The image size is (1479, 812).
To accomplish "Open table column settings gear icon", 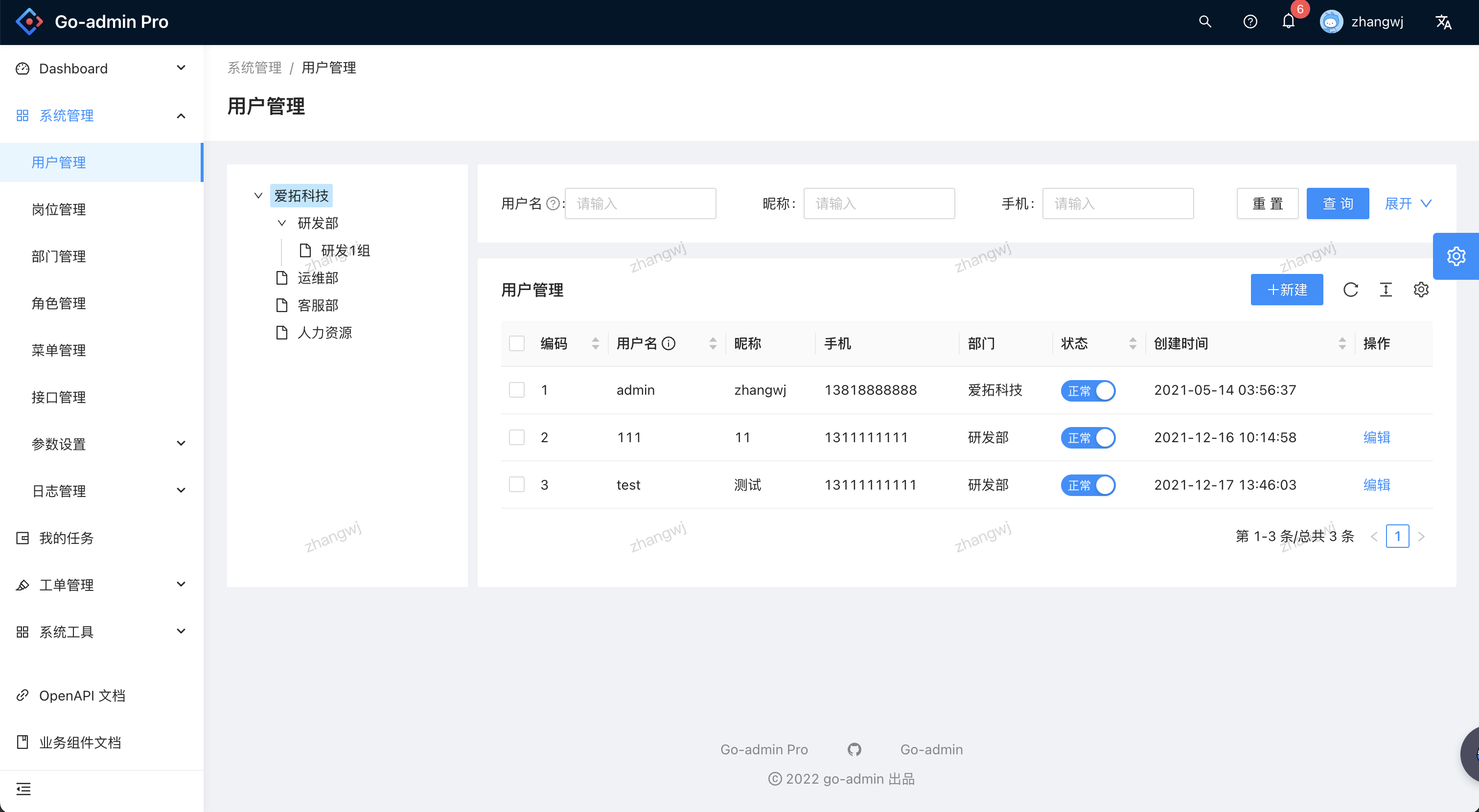I will click(x=1421, y=290).
